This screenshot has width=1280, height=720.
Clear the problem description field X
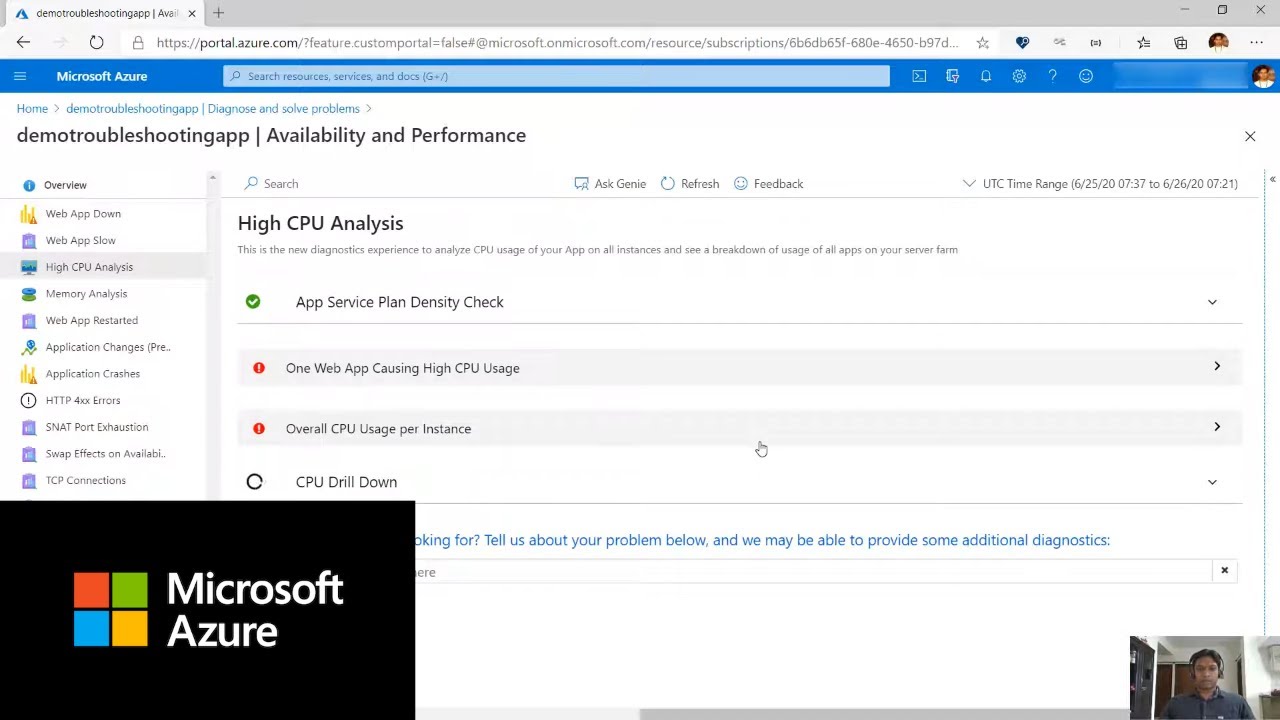(1224, 570)
